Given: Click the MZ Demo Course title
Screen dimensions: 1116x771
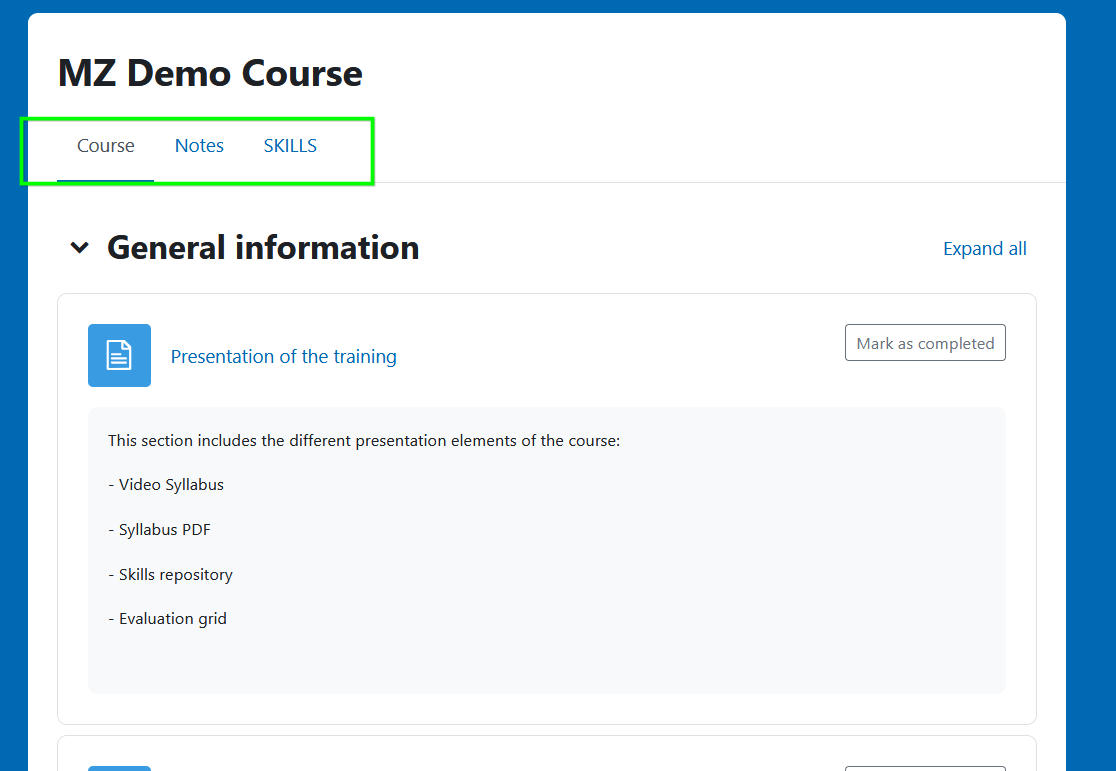Looking at the screenshot, I should click(210, 73).
